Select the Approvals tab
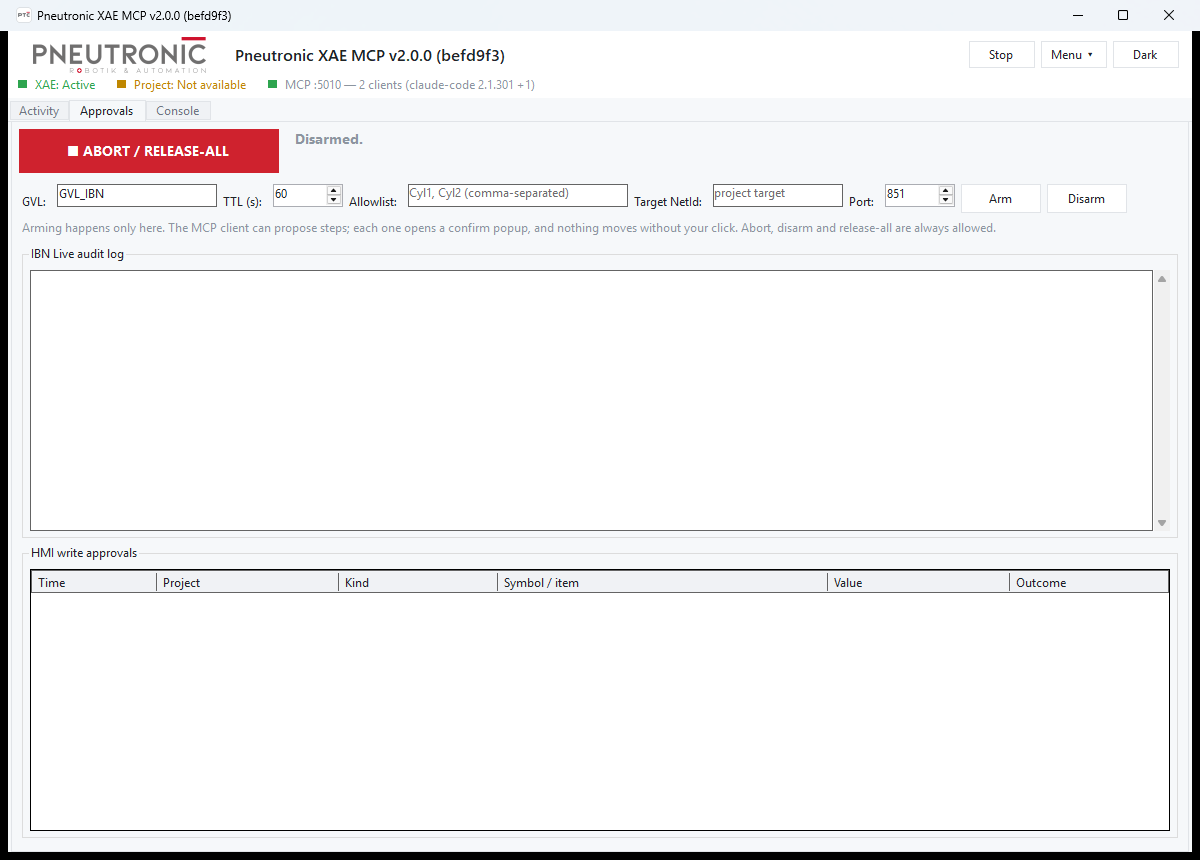 coord(107,111)
